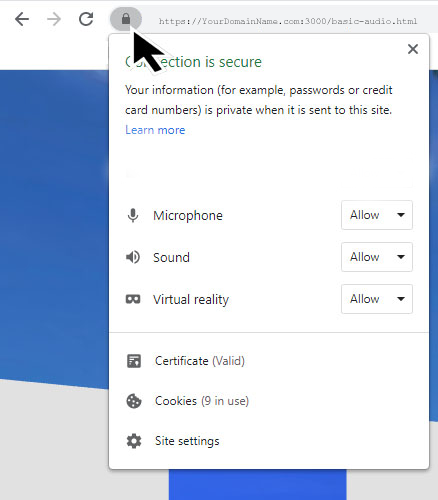This screenshot has height=500, width=438.
Task: Click the Virtual reality headset icon
Action: (133, 299)
